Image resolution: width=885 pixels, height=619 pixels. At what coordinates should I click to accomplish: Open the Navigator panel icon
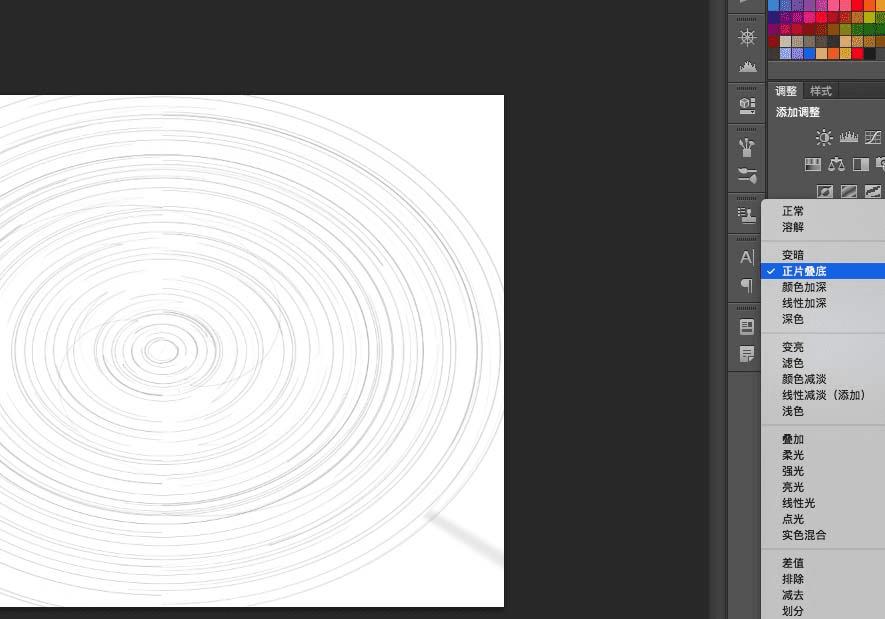point(747,38)
